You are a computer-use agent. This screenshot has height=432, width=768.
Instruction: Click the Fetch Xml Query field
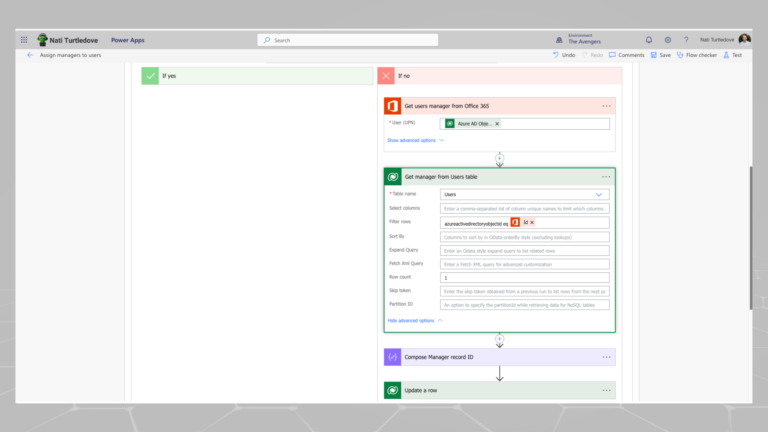click(525, 264)
